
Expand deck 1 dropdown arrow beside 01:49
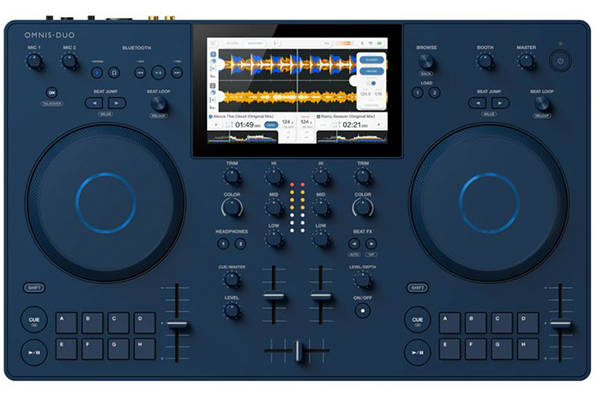coord(216,125)
